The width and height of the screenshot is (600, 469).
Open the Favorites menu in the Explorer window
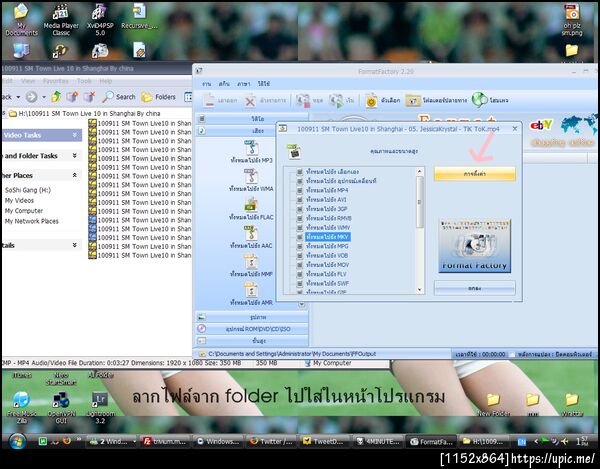(55, 81)
